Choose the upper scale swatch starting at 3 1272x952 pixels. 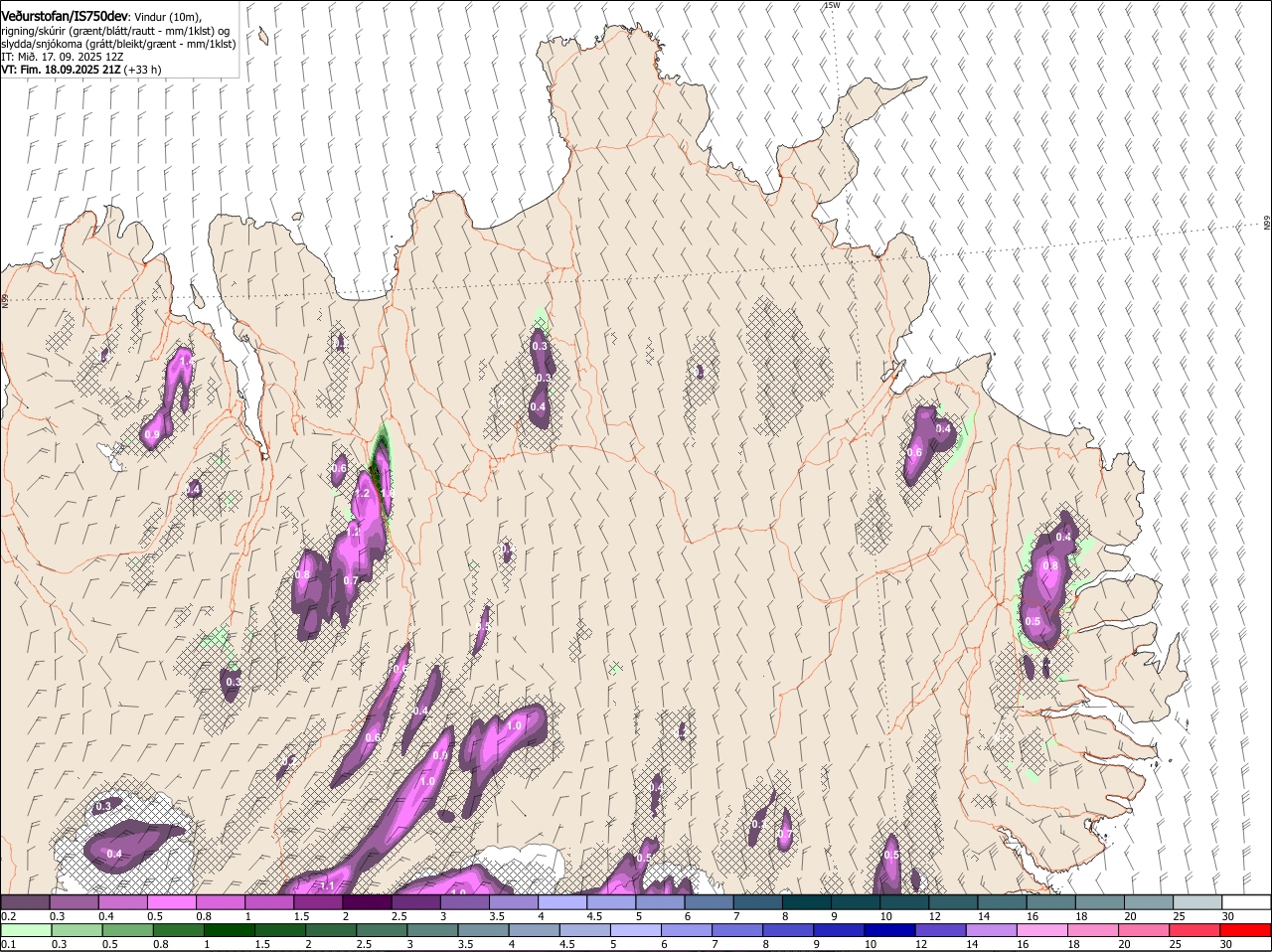coord(464,901)
